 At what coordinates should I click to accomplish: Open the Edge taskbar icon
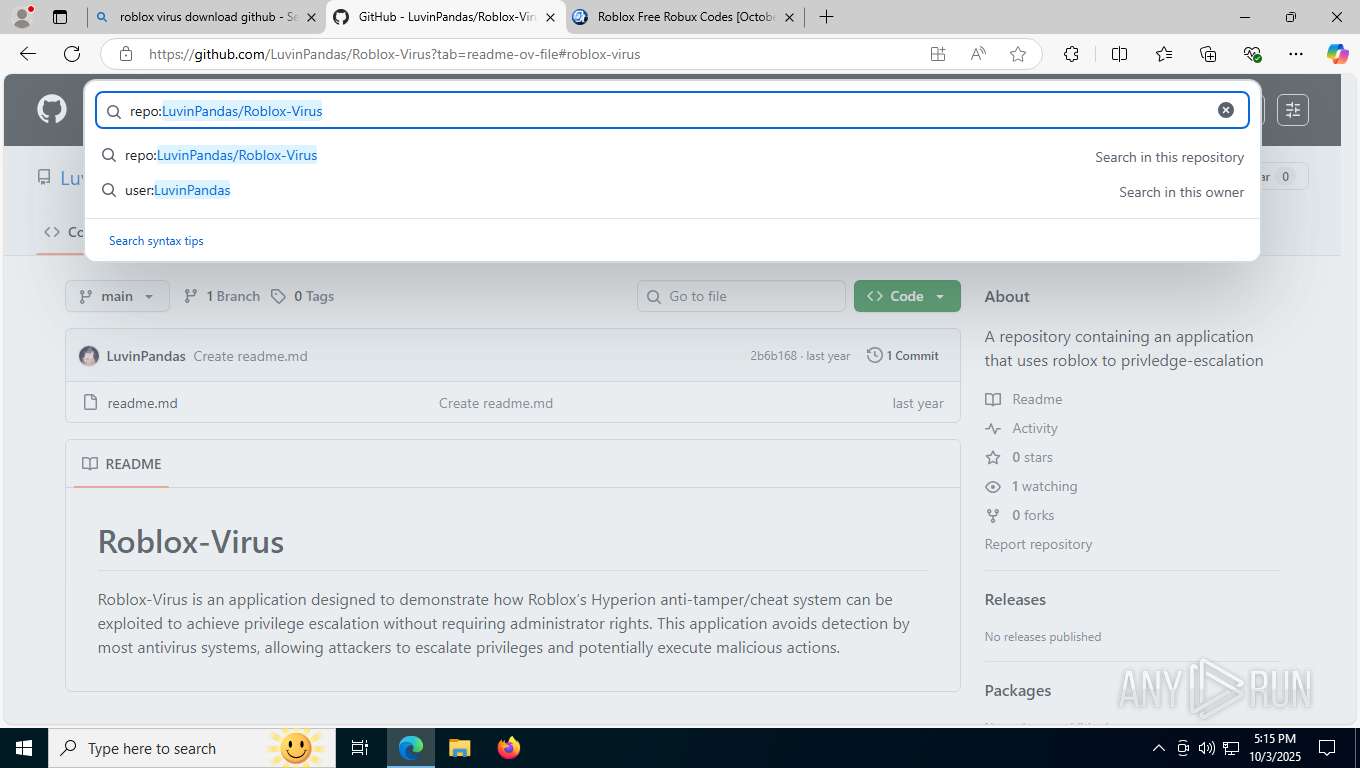[410, 748]
